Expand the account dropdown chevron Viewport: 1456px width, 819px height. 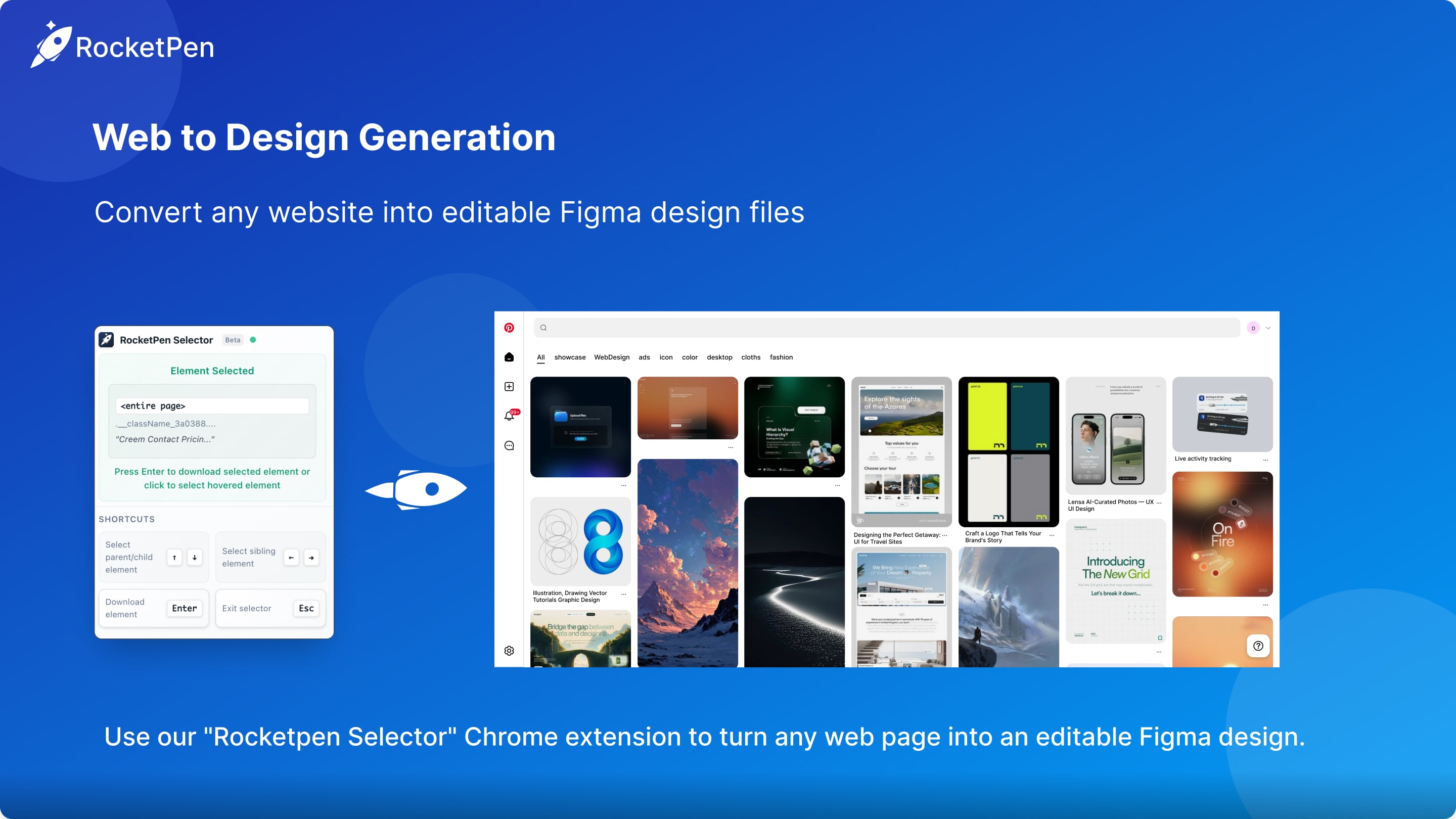pos(1268,328)
